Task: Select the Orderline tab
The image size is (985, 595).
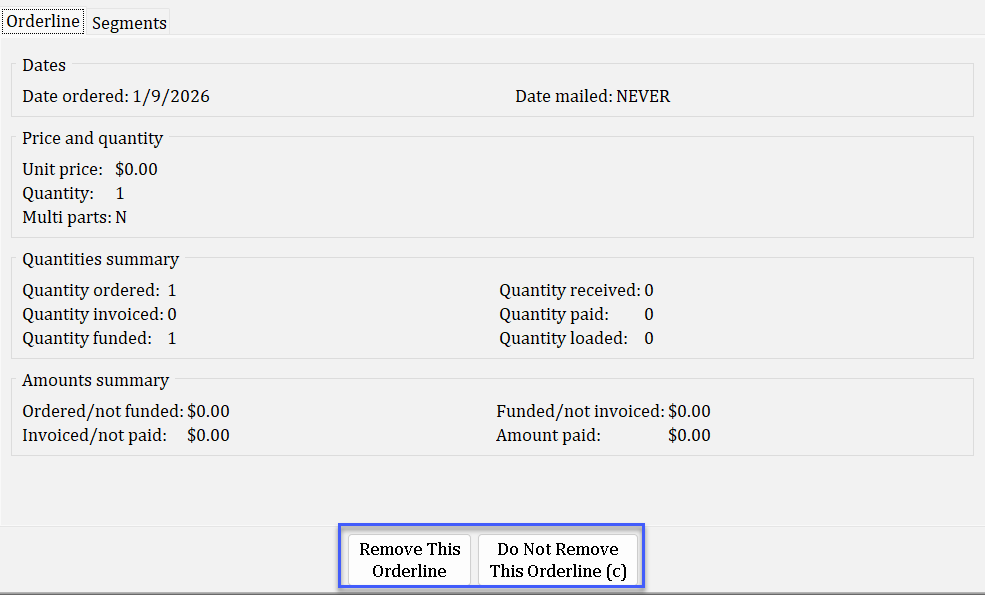Action: (43, 22)
